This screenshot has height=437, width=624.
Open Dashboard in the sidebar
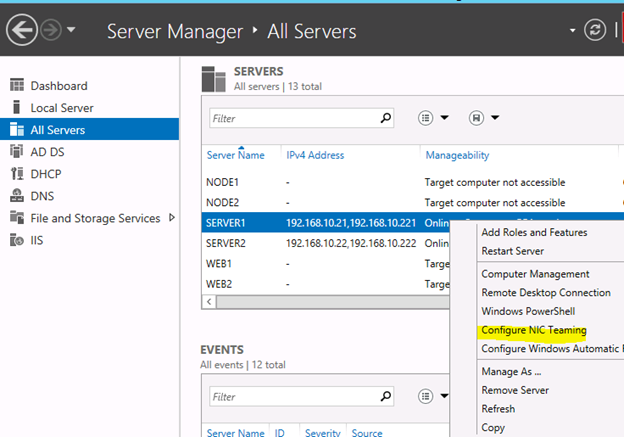[59, 86]
